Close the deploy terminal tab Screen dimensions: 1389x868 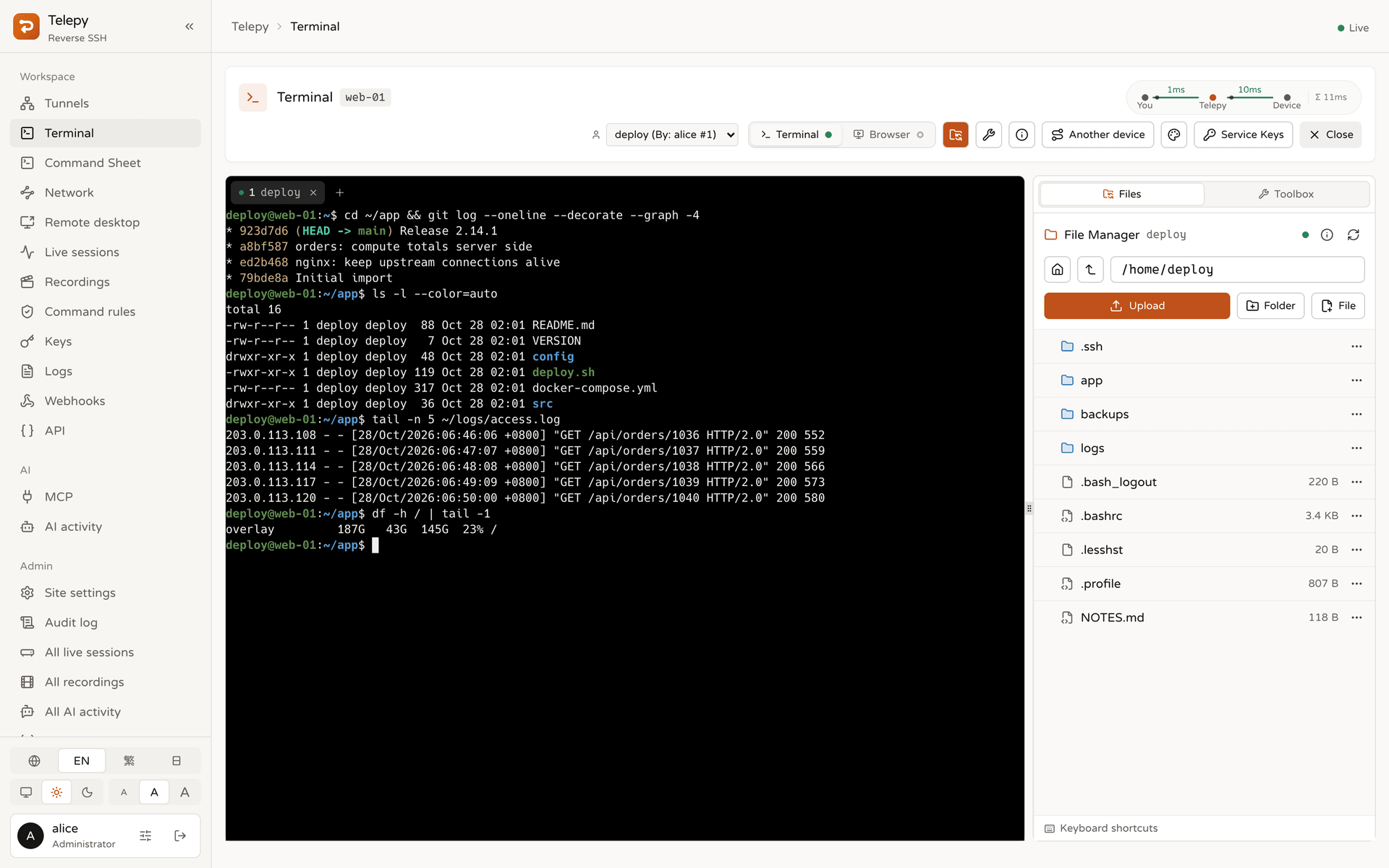313,192
